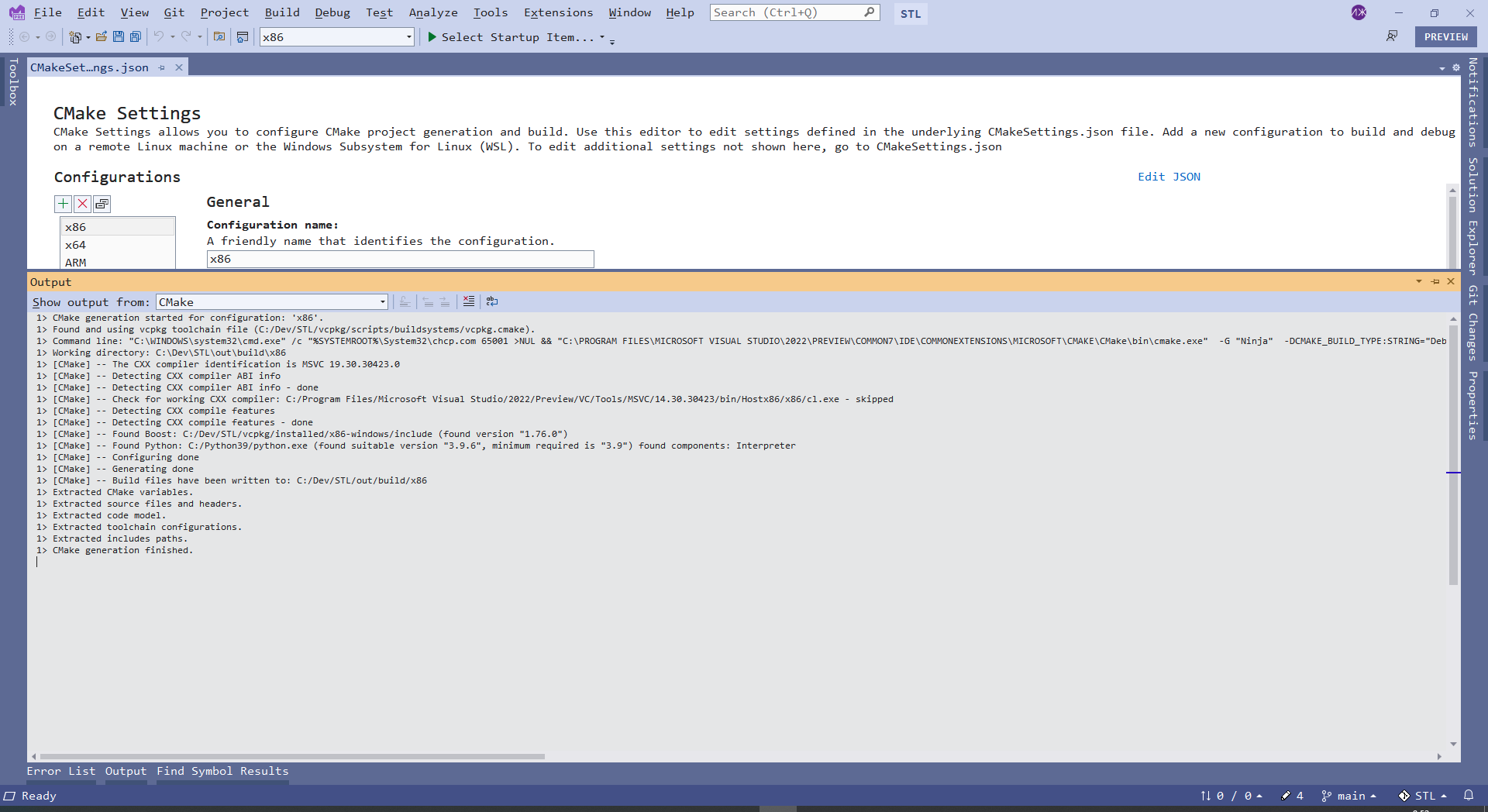Screen dimensions: 1488x812
Task: Go to next message icon in Output toolbar
Action: pos(445,301)
